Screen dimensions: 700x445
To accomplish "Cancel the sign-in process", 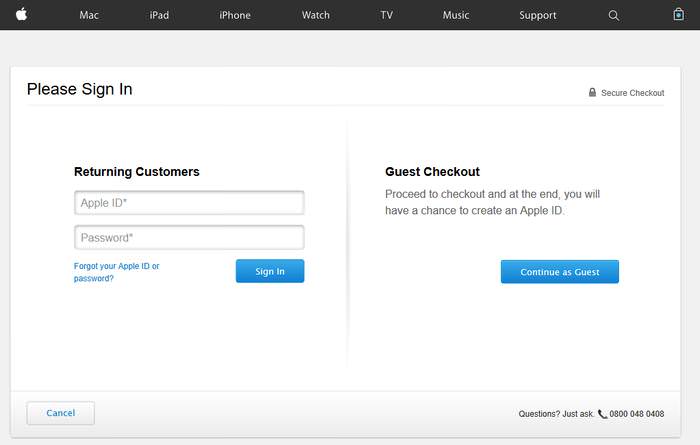I will coord(61,413).
